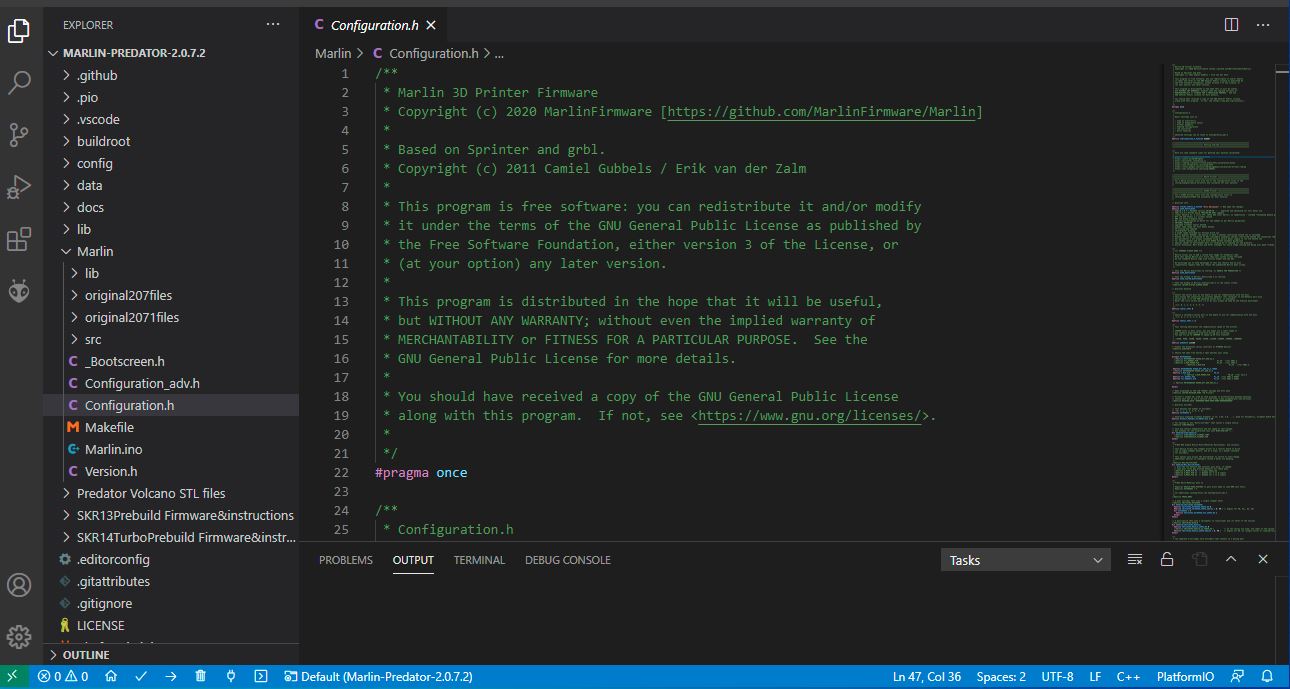Open the Source Control view
Viewport: 1290px width, 689px height.
coord(19,134)
